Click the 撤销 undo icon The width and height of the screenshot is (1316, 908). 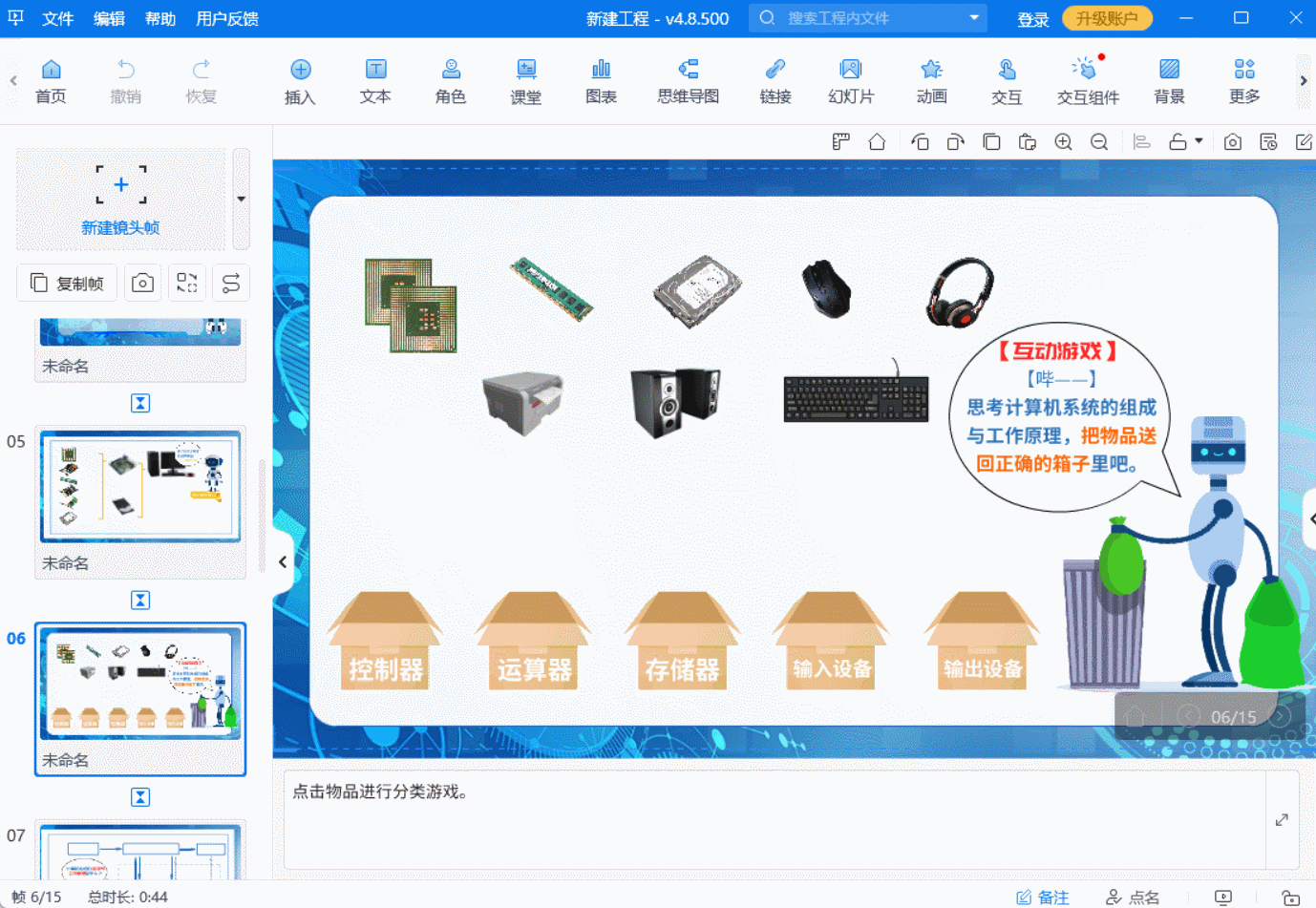[x=126, y=80]
